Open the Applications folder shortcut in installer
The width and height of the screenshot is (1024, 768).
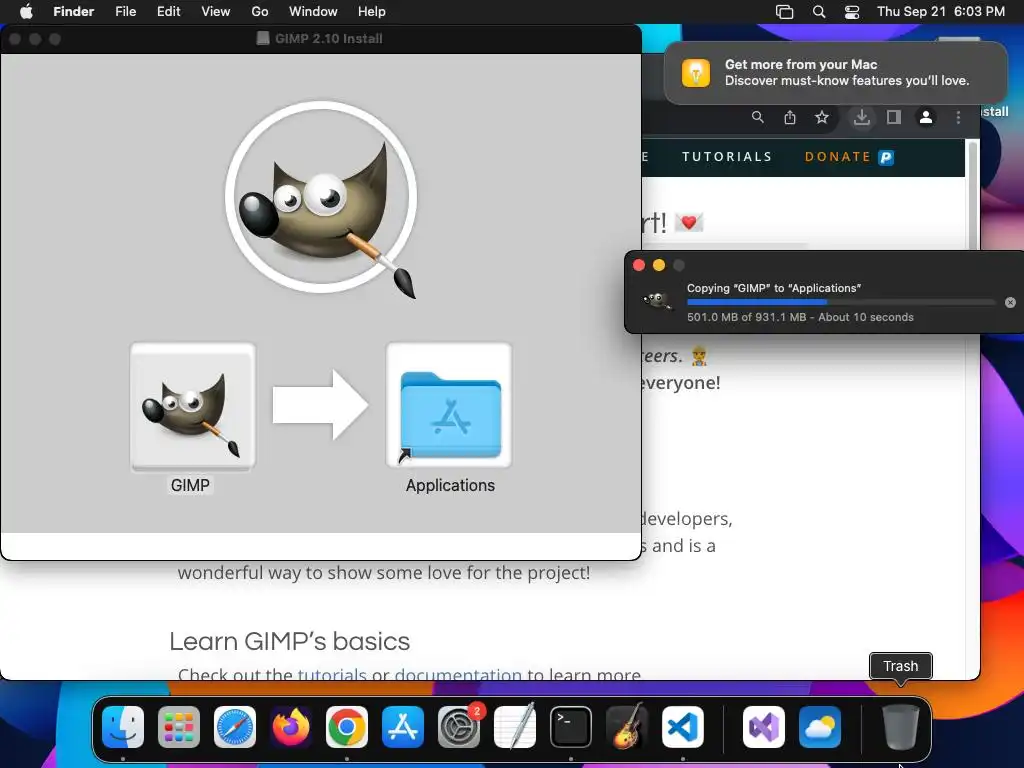click(449, 406)
